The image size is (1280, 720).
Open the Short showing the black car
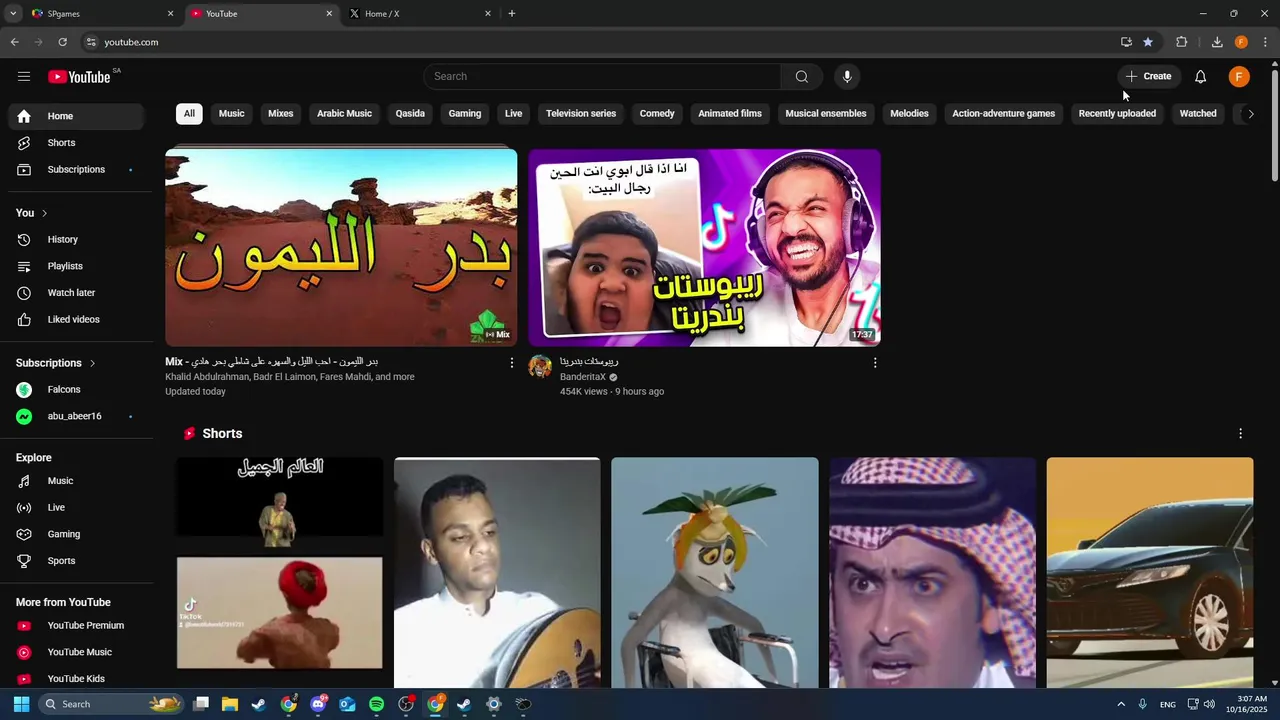click(x=1150, y=573)
